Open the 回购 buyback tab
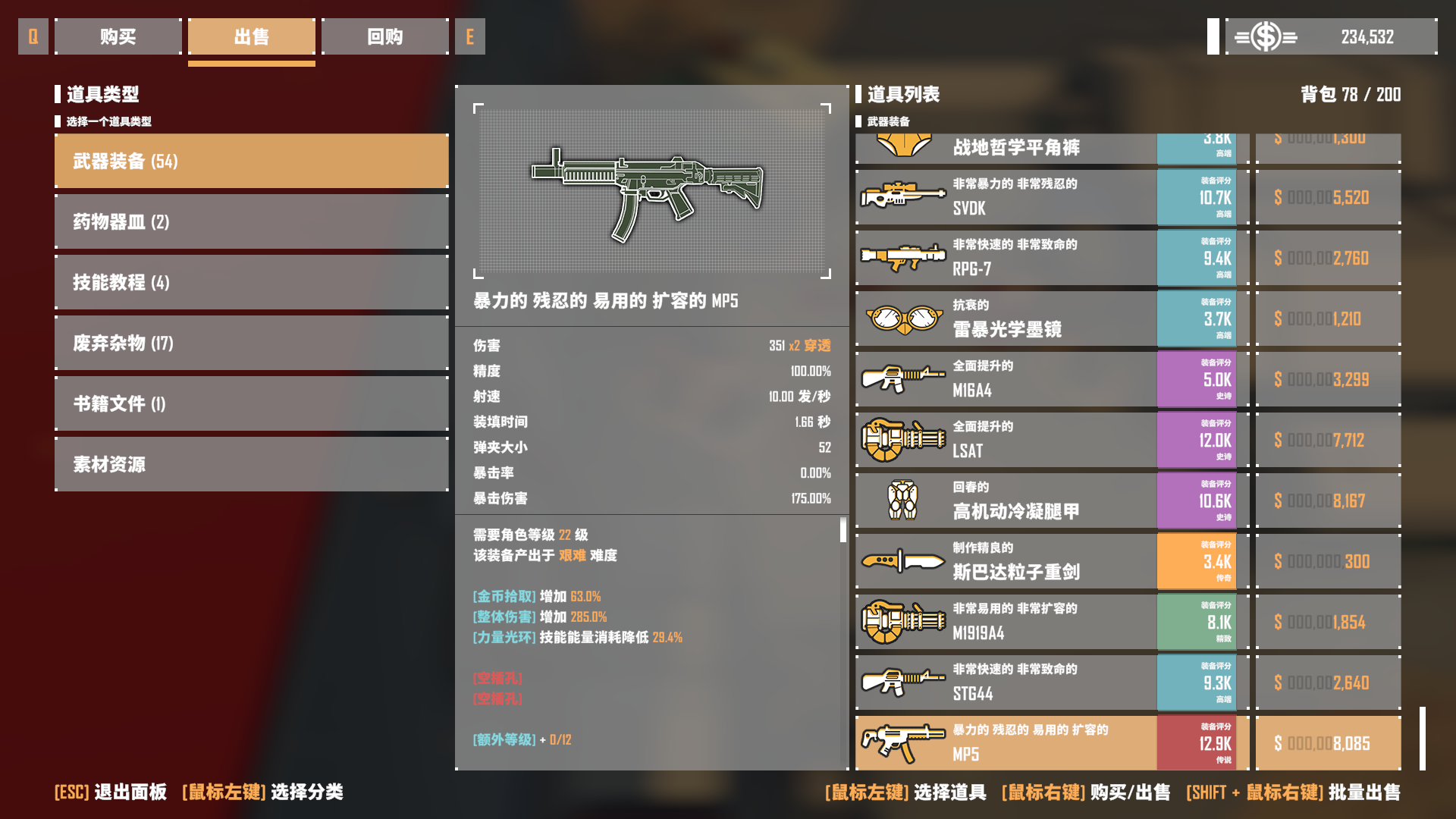The image size is (1456, 819). 385,36
